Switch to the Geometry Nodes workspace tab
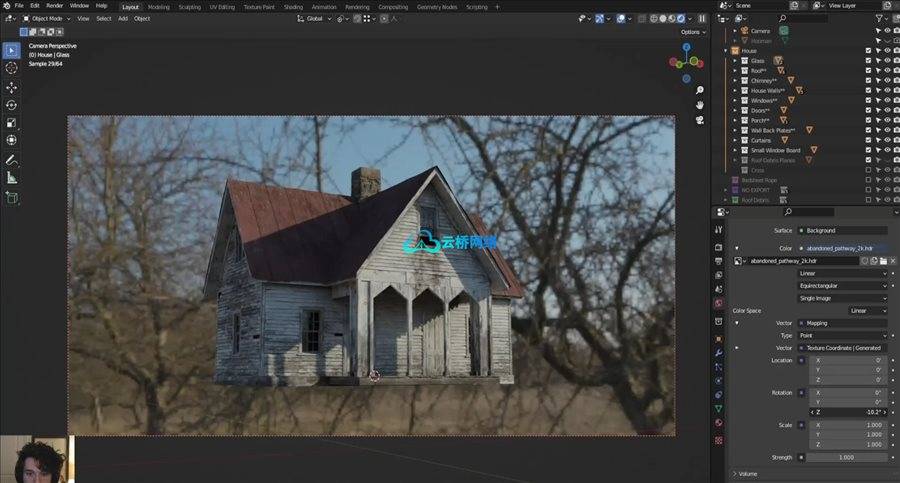This screenshot has width=900, height=483. [437, 7]
